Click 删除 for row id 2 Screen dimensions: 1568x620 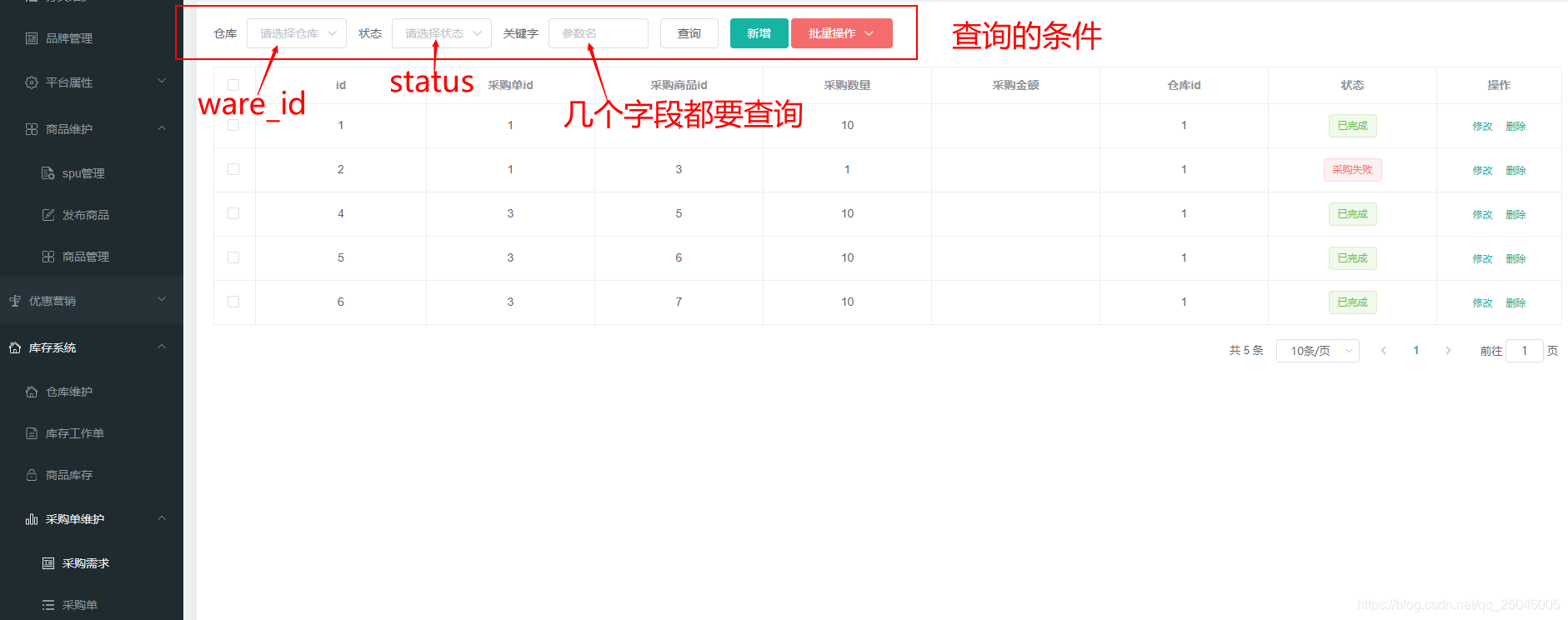coord(1515,171)
